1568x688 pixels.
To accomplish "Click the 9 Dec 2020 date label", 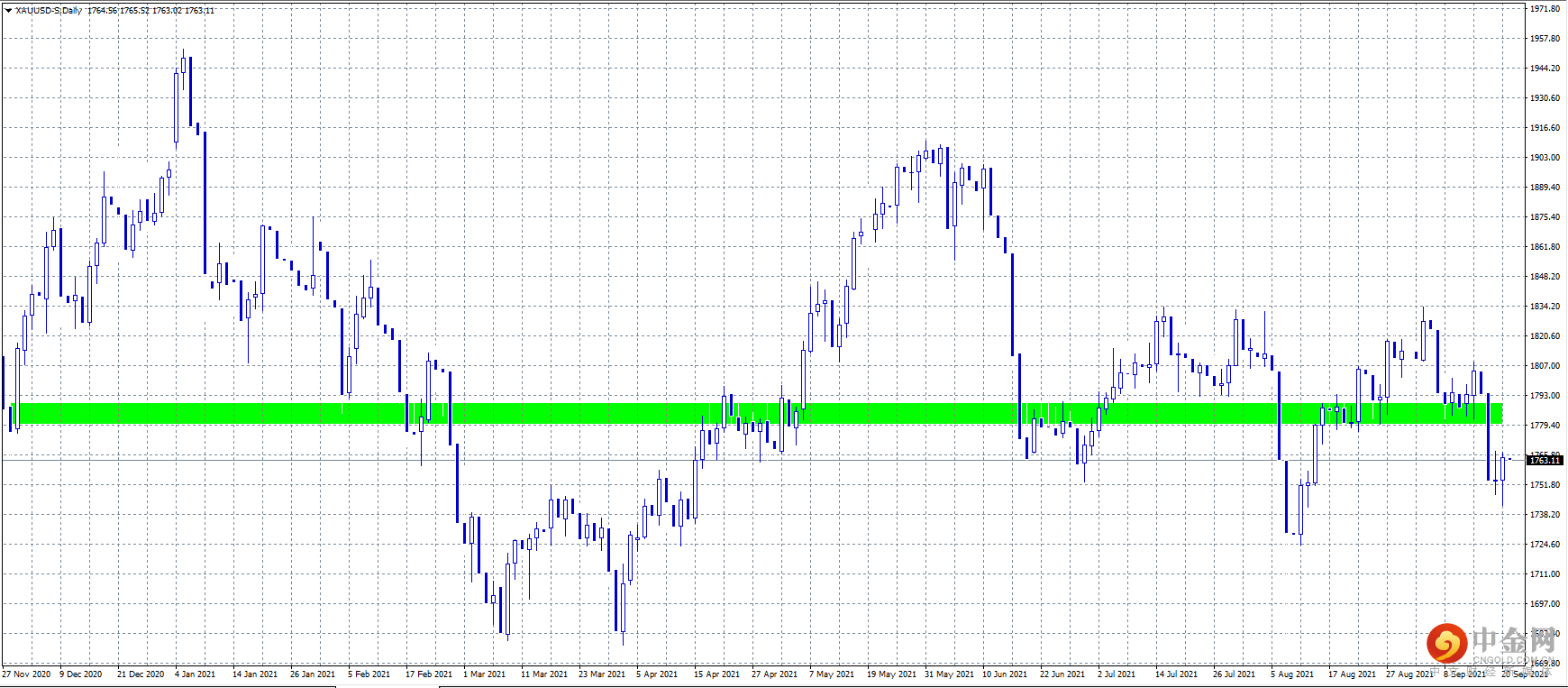I will 81,674.
